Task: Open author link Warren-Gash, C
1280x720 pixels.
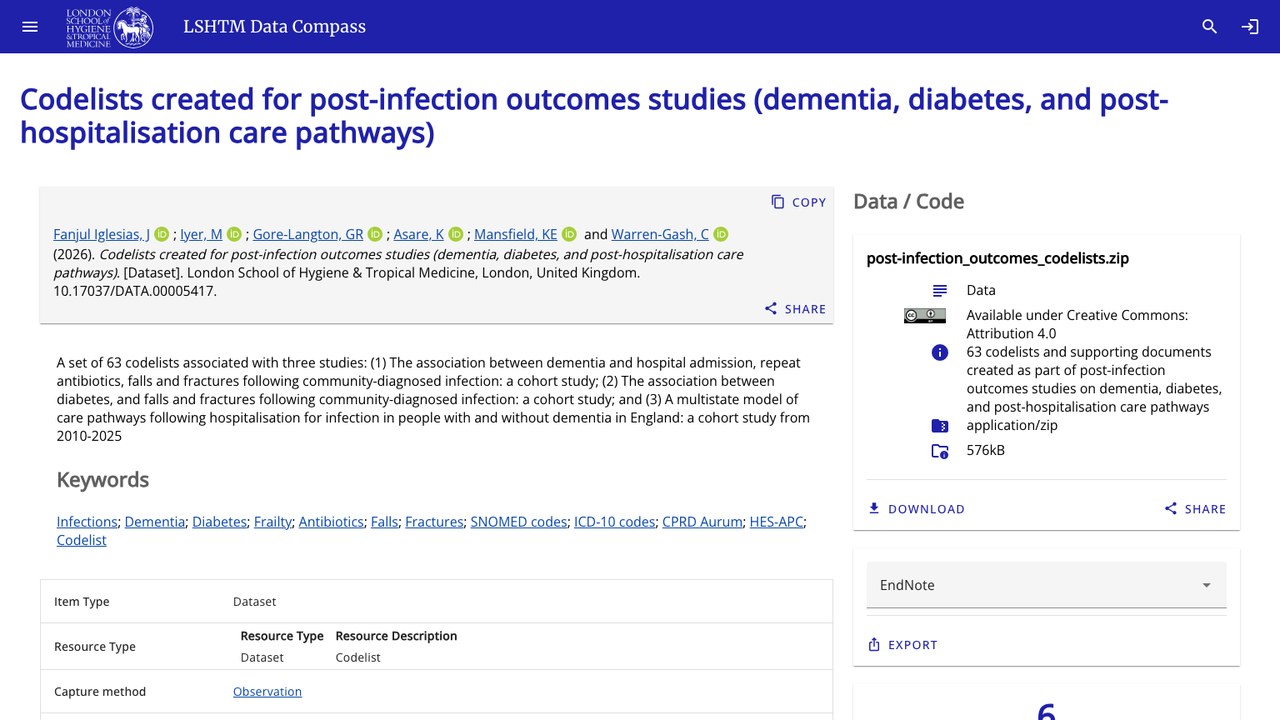Action: tap(660, 234)
